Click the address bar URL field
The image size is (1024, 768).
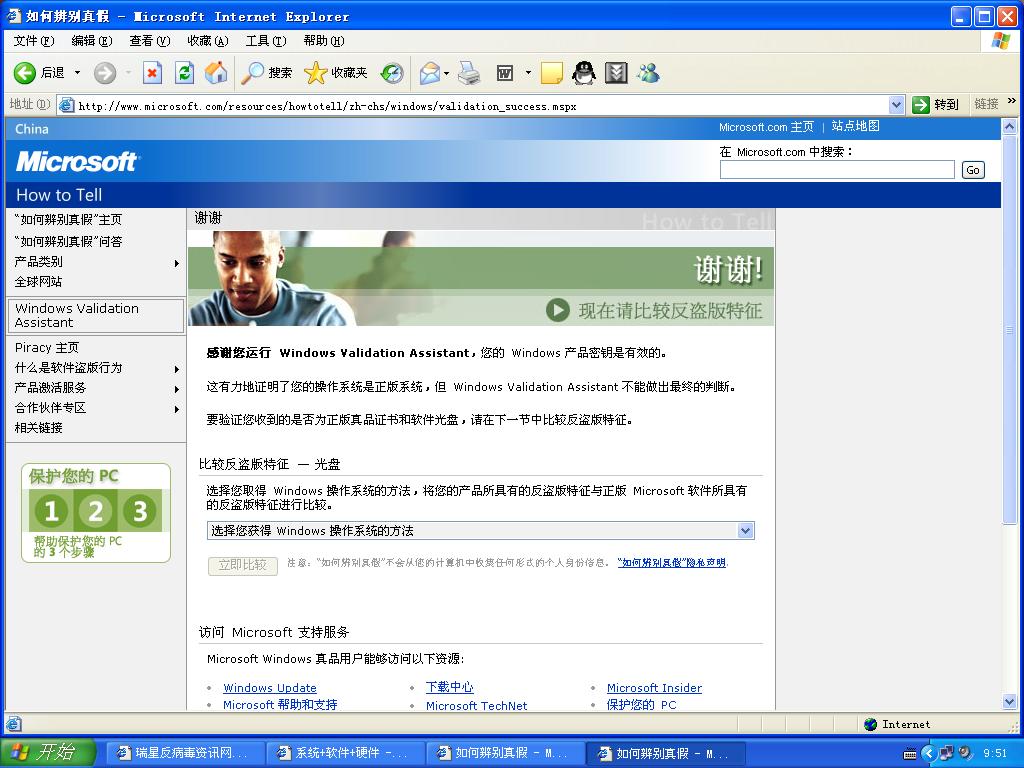(482, 106)
